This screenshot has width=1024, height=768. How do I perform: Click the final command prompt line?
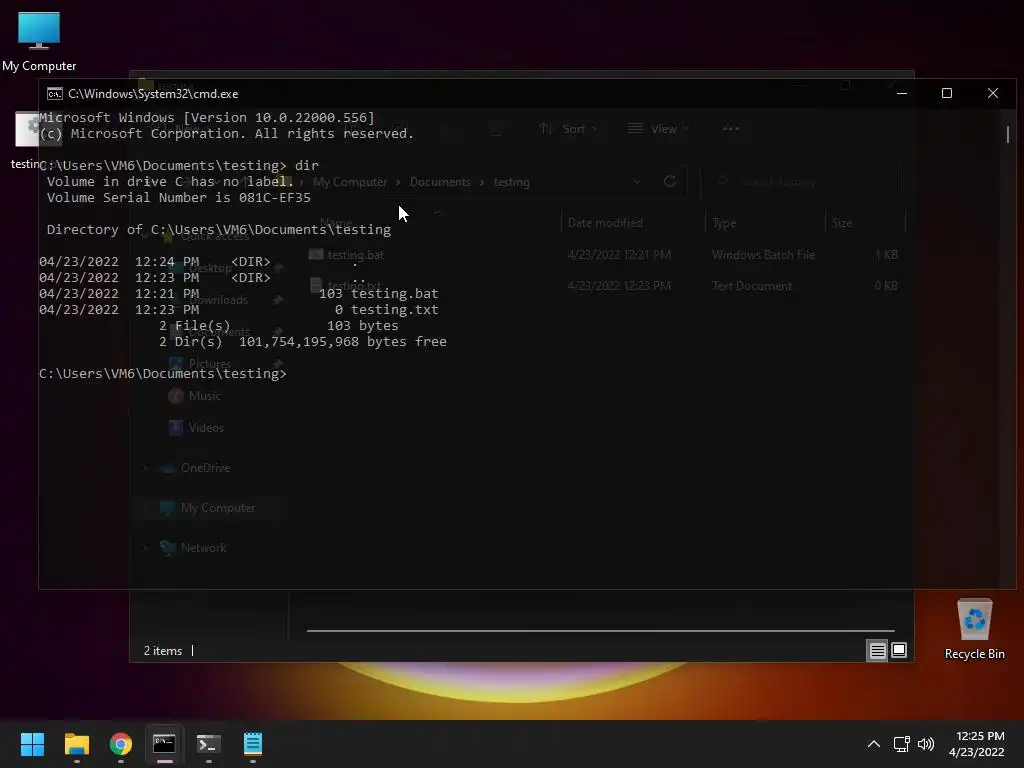163,374
